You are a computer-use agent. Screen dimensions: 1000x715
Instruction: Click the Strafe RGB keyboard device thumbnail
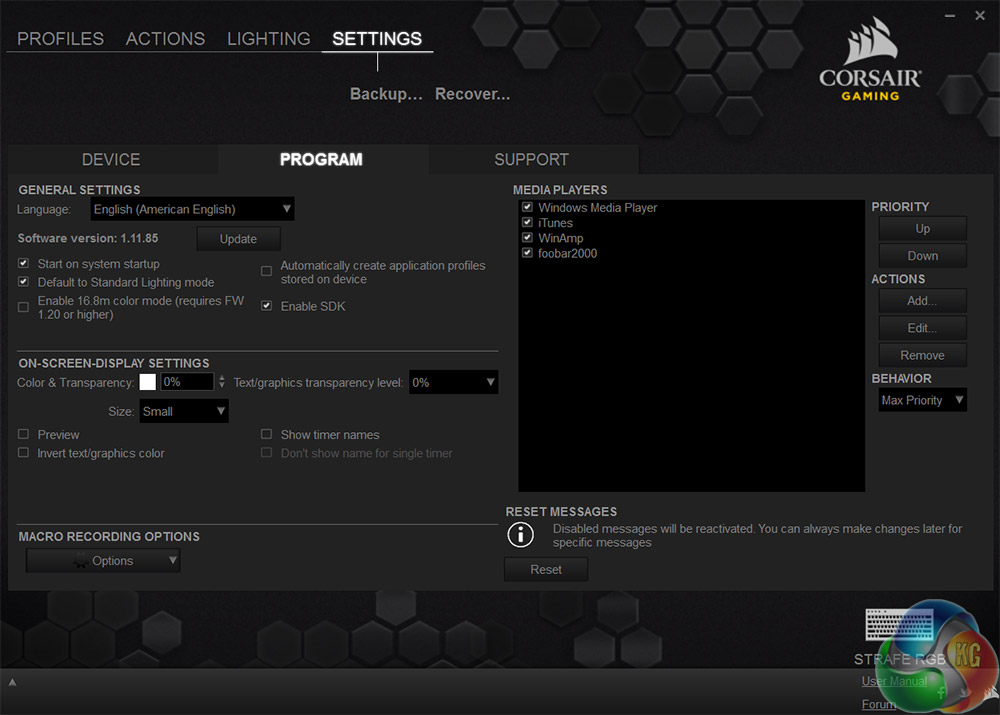coord(899,624)
